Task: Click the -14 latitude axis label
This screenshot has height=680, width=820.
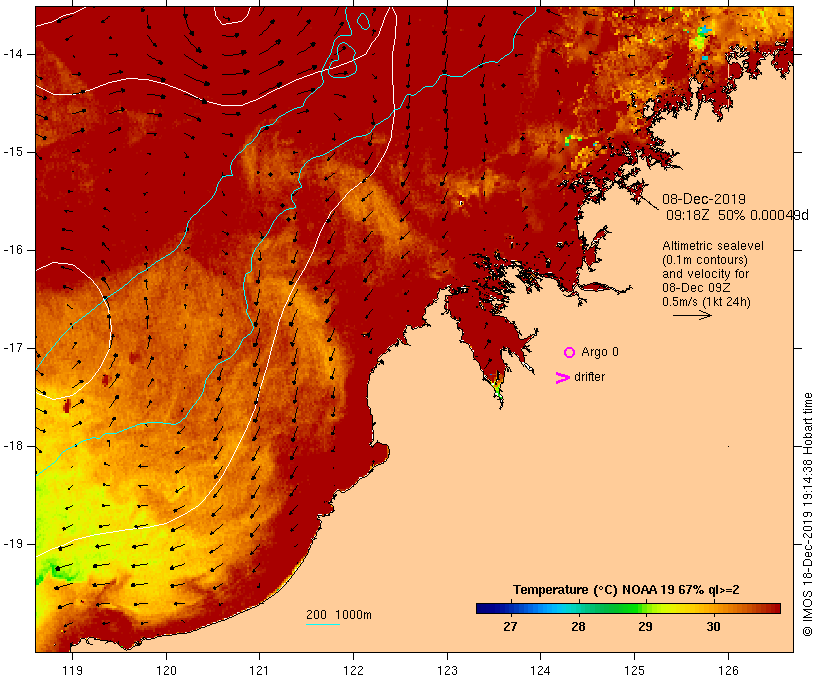Action: click(x=13, y=54)
